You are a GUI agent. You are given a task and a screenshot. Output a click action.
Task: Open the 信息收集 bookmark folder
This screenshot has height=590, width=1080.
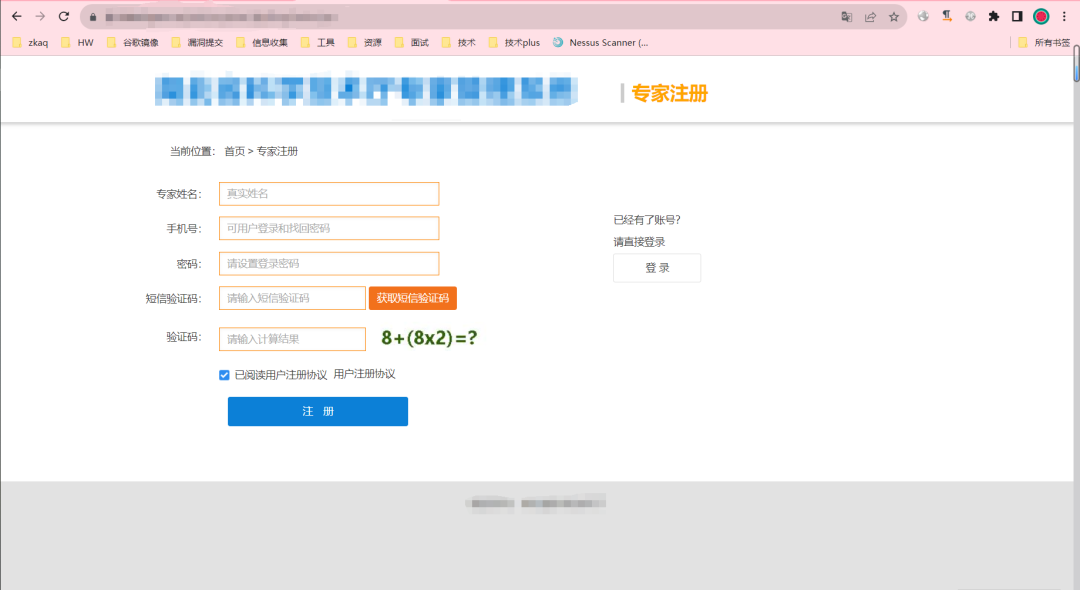tap(262, 43)
